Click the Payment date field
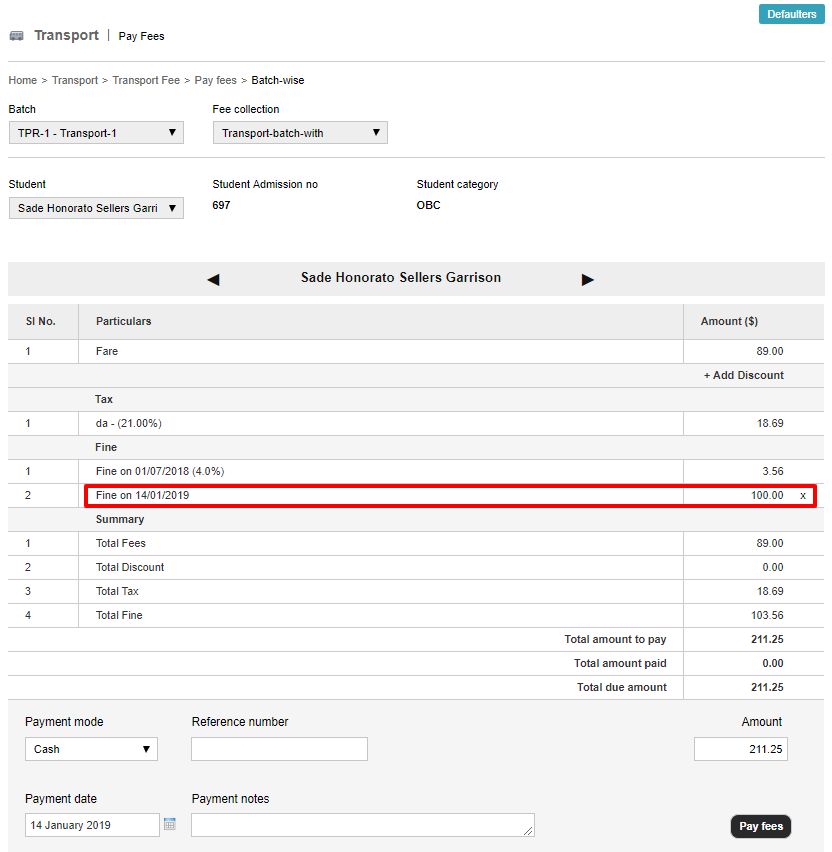This screenshot has width=832, height=852. pyautogui.click(x=92, y=825)
